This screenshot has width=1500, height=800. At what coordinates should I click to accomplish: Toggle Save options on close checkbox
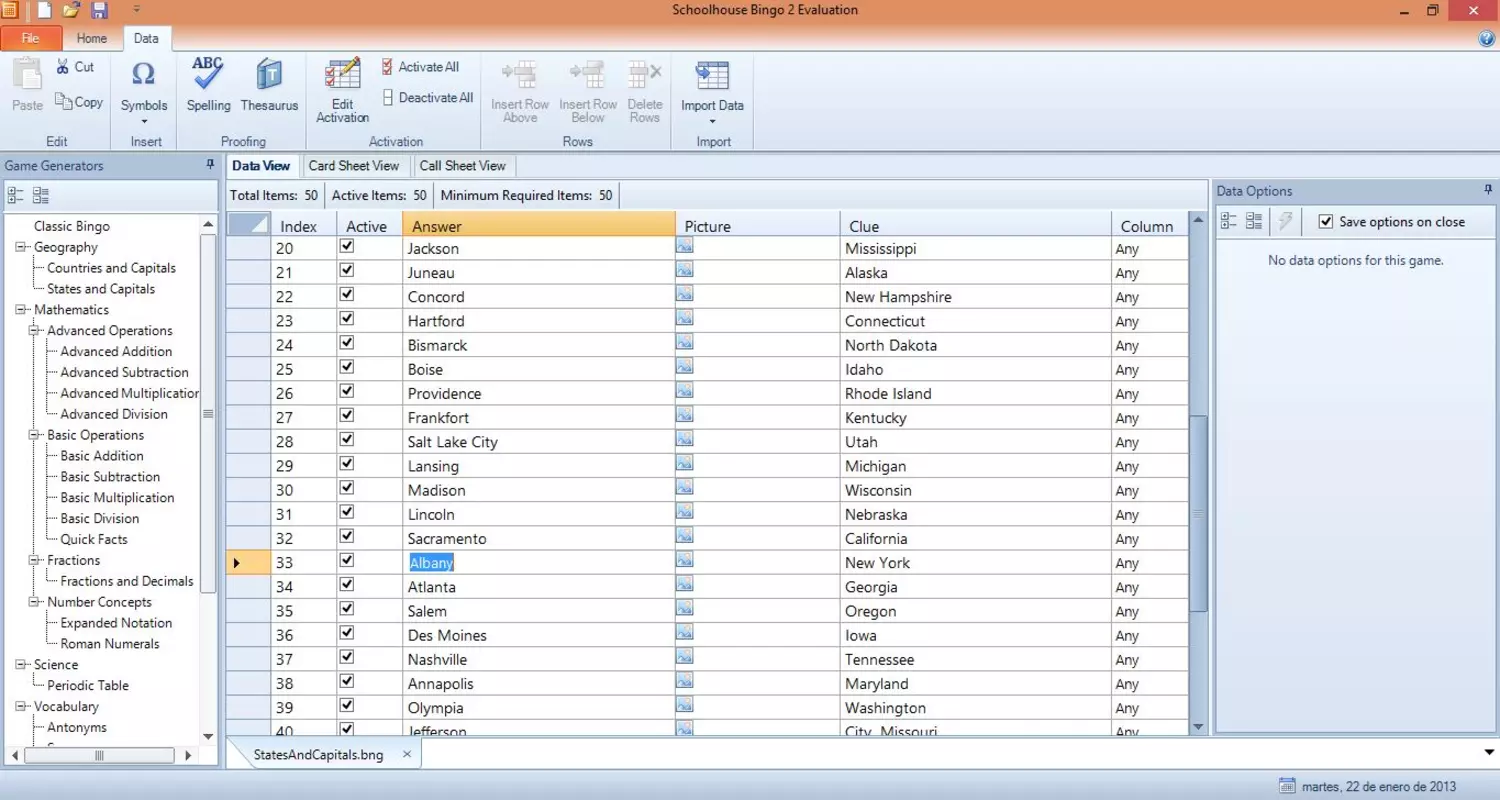(x=1326, y=222)
